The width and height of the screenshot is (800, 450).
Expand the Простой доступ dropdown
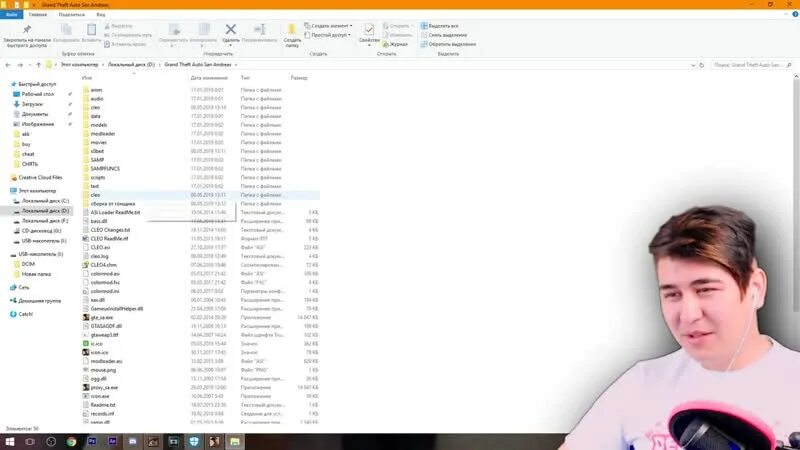327,35
